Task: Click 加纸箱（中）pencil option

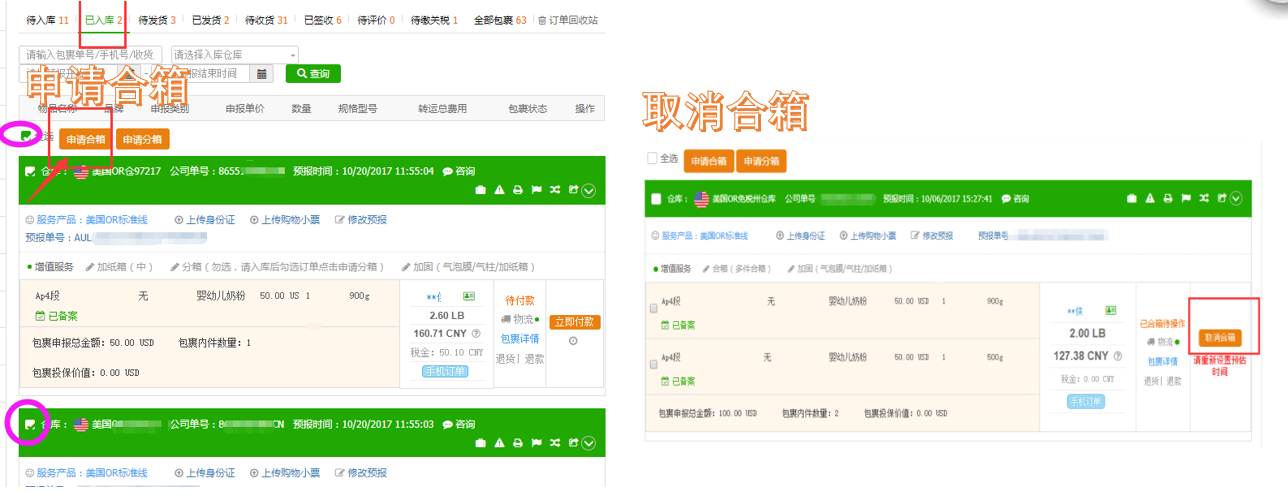Action: click(x=120, y=267)
